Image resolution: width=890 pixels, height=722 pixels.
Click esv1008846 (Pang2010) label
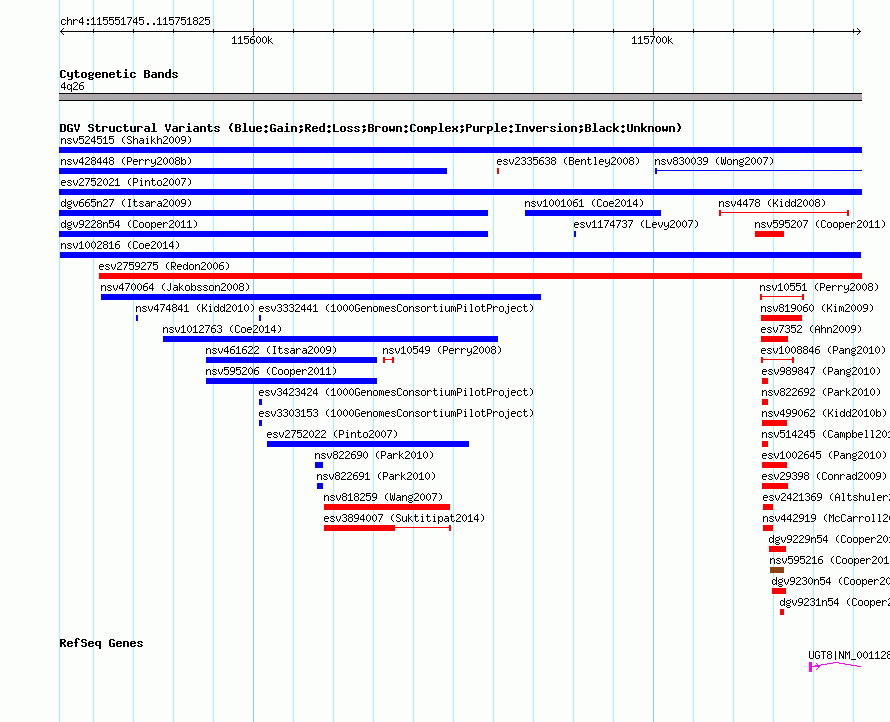(x=823, y=350)
